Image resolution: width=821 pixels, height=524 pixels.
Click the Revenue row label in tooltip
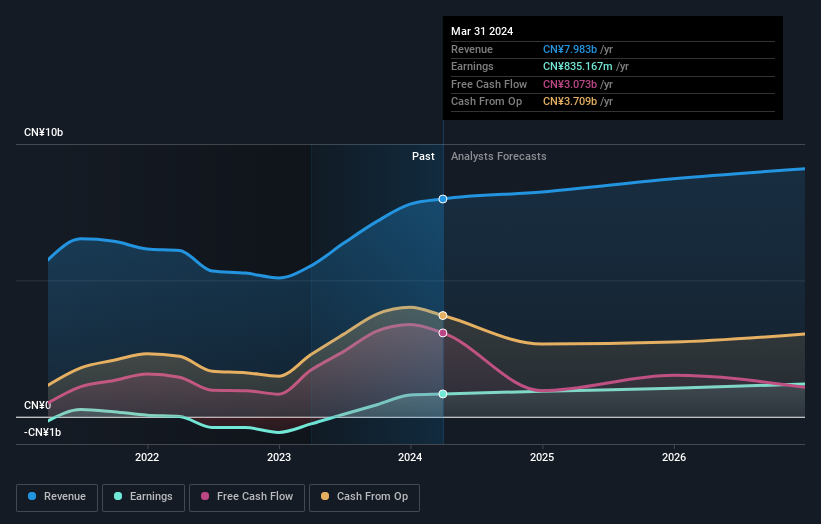click(x=472, y=49)
